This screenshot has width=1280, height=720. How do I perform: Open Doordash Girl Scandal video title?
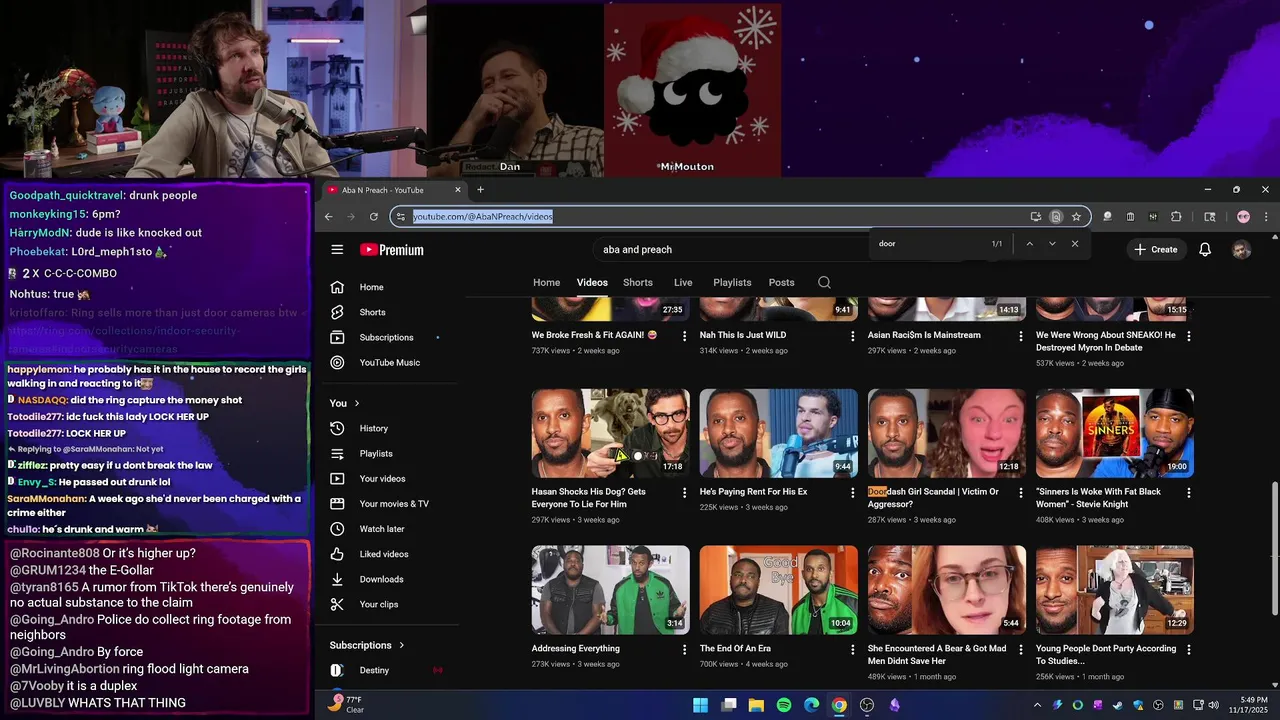coord(933,498)
